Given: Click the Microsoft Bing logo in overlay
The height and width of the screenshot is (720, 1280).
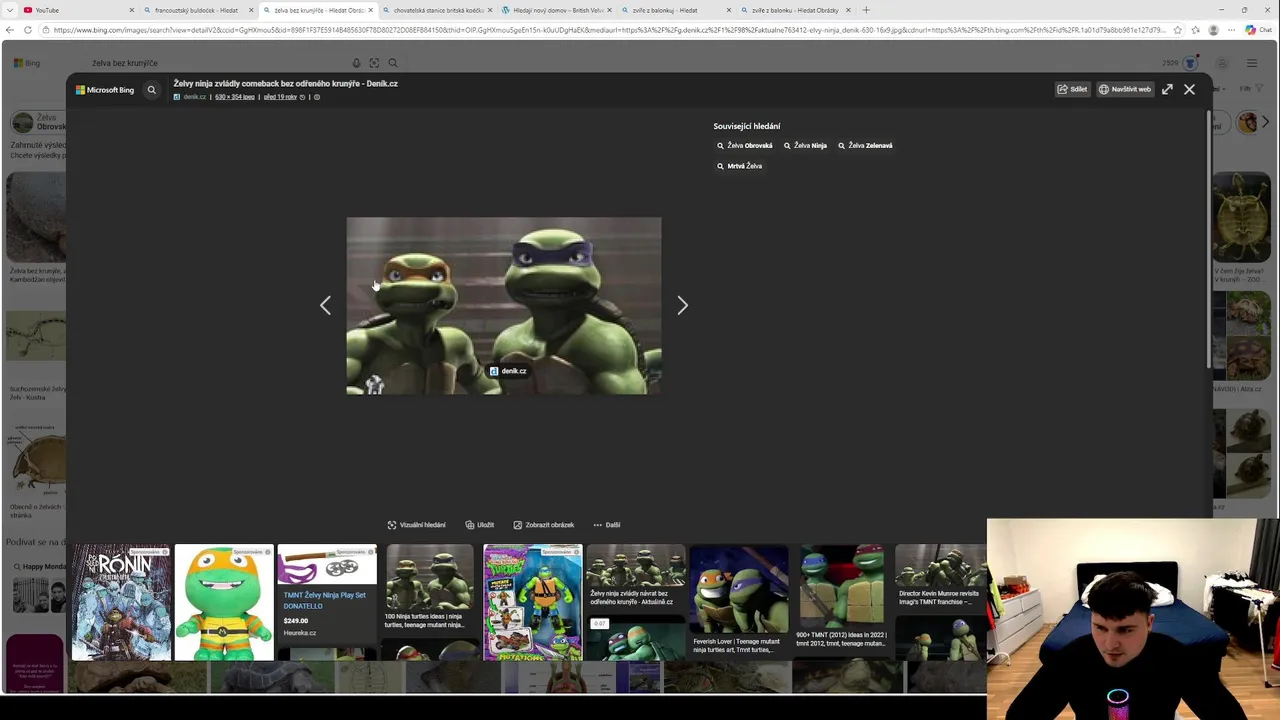Looking at the screenshot, I should pos(105,90).
